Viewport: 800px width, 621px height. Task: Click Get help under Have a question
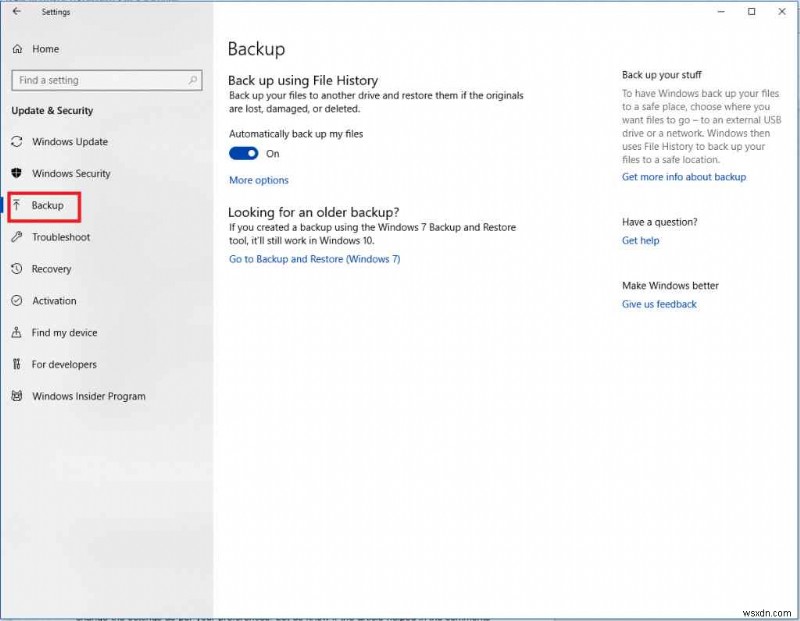(640, 241)
